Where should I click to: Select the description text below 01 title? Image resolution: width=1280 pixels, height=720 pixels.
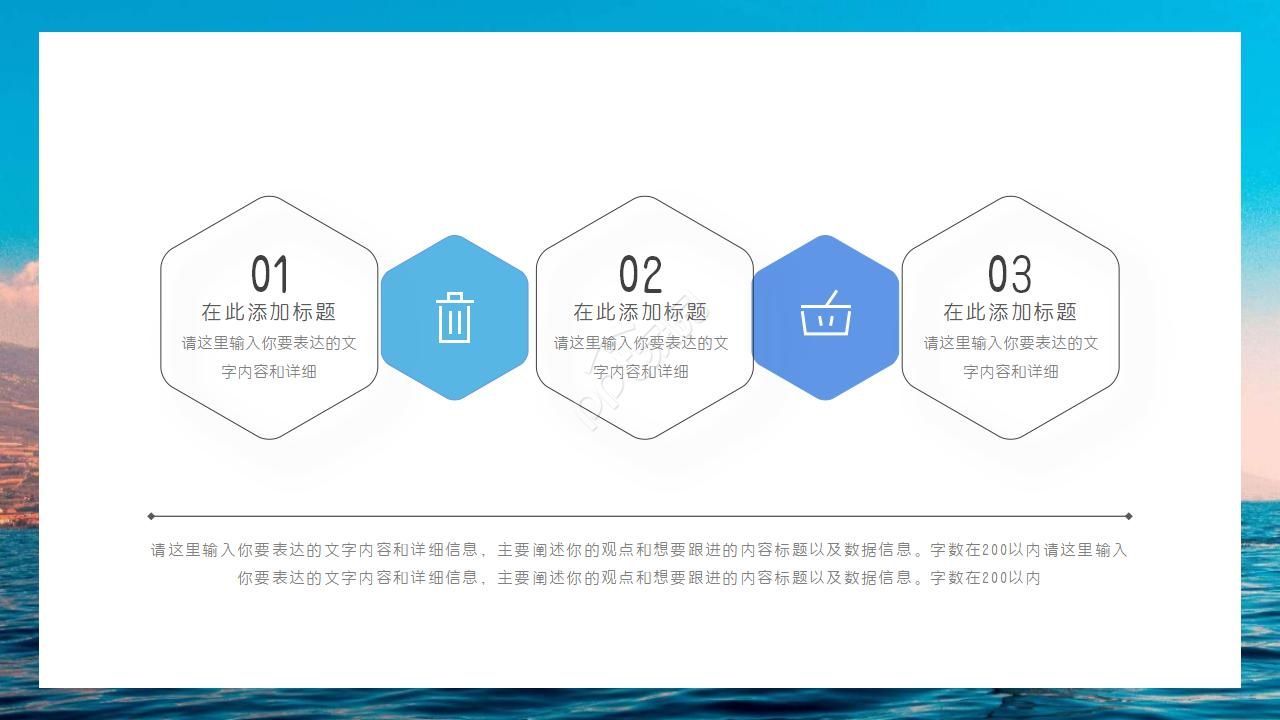(269, 357)
